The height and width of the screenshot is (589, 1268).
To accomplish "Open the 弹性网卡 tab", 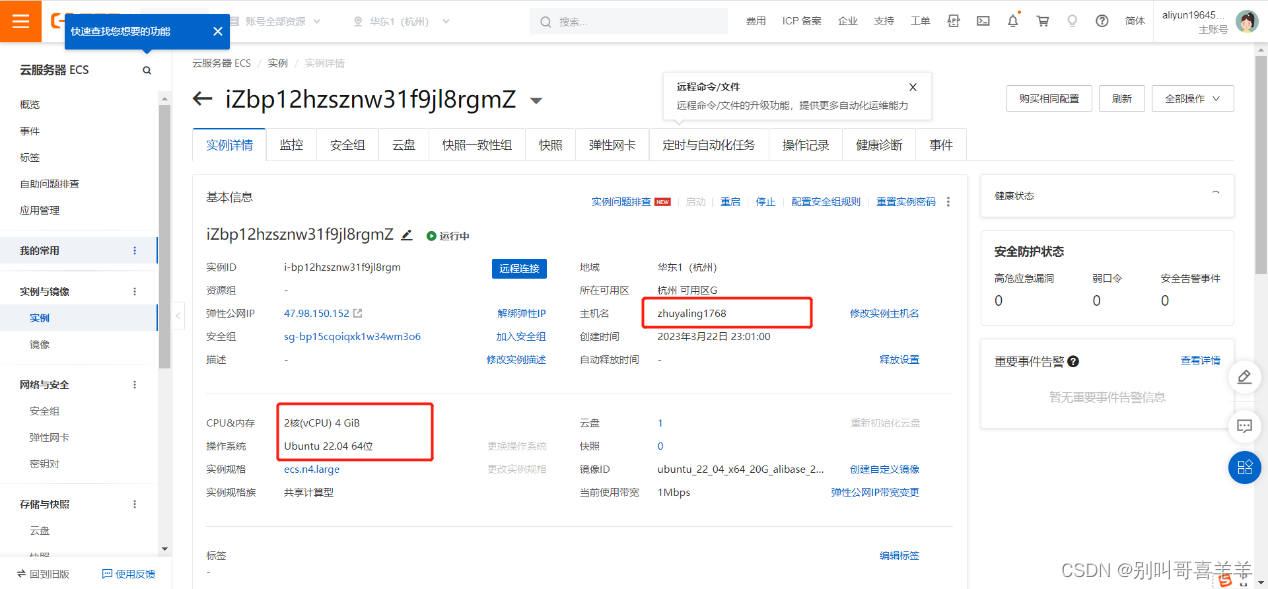I will [x=612, y=145].
